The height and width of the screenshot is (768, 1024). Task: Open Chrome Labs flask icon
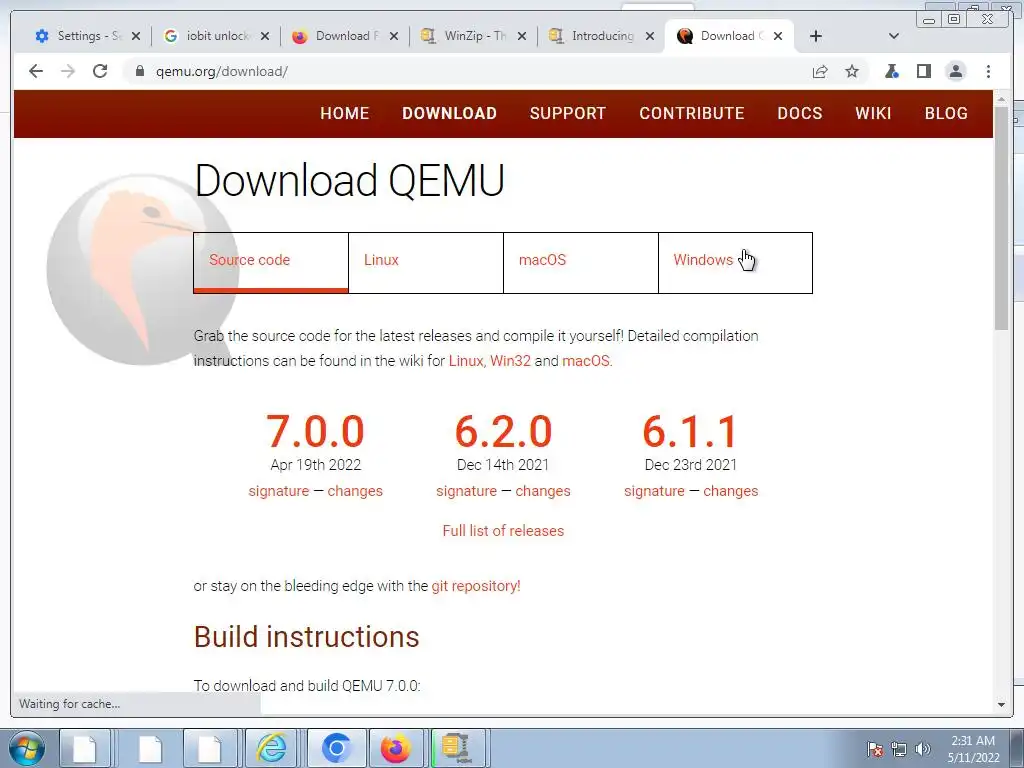point(891,71)
